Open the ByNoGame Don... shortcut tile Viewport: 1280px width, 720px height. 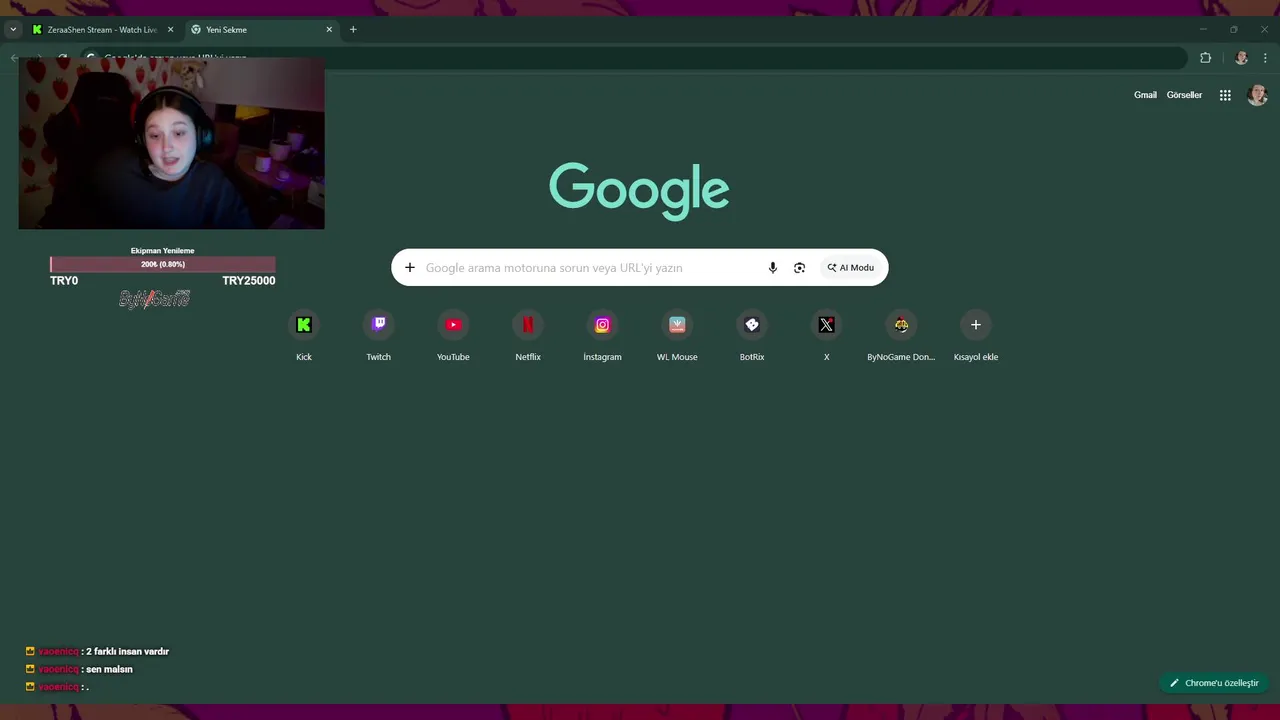[x=901, y=336]
